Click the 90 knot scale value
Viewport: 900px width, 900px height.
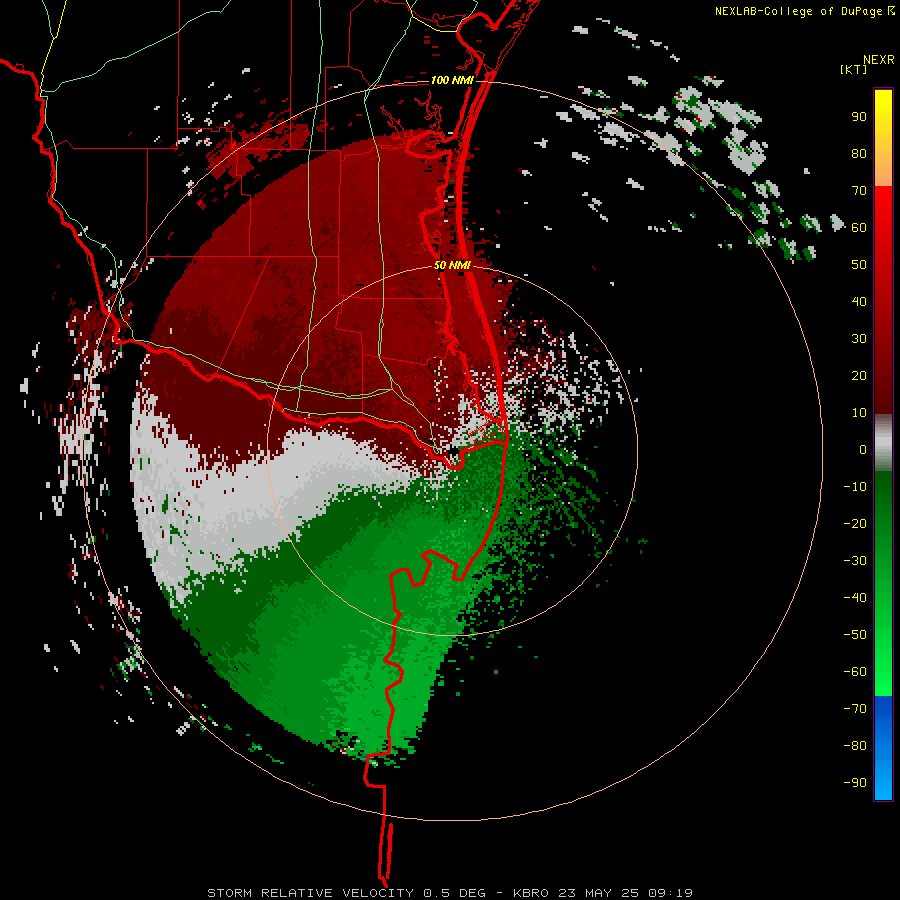(x=859, y=117)
